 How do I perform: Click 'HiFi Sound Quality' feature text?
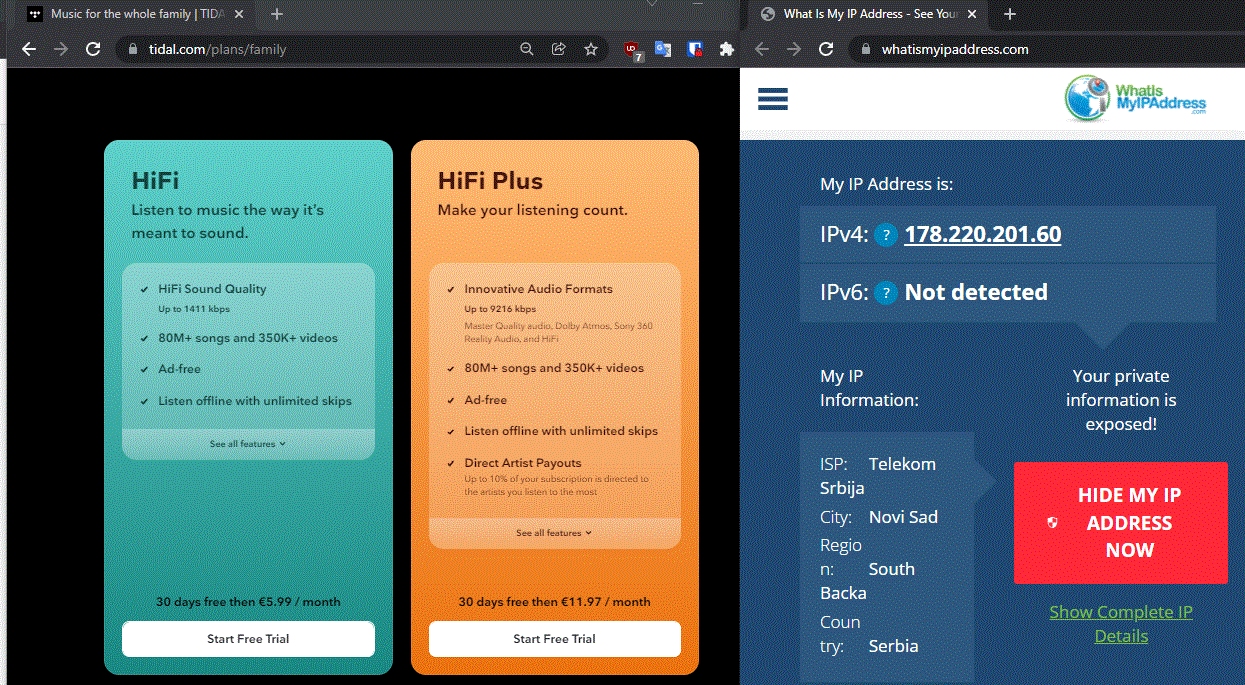click(212, 289)
